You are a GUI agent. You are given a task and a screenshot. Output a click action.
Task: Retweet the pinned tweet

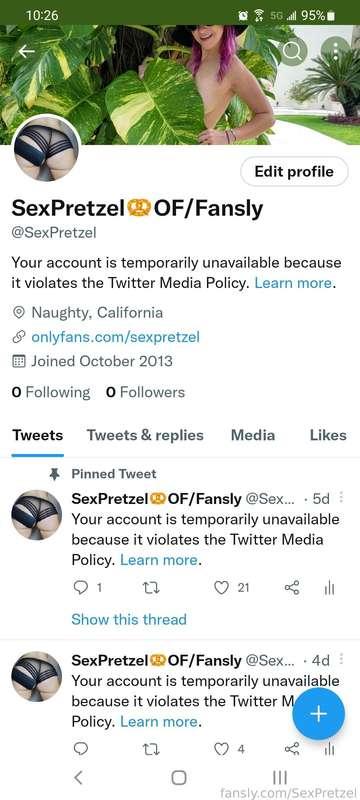pyautogui.click(x=151, y=588)
